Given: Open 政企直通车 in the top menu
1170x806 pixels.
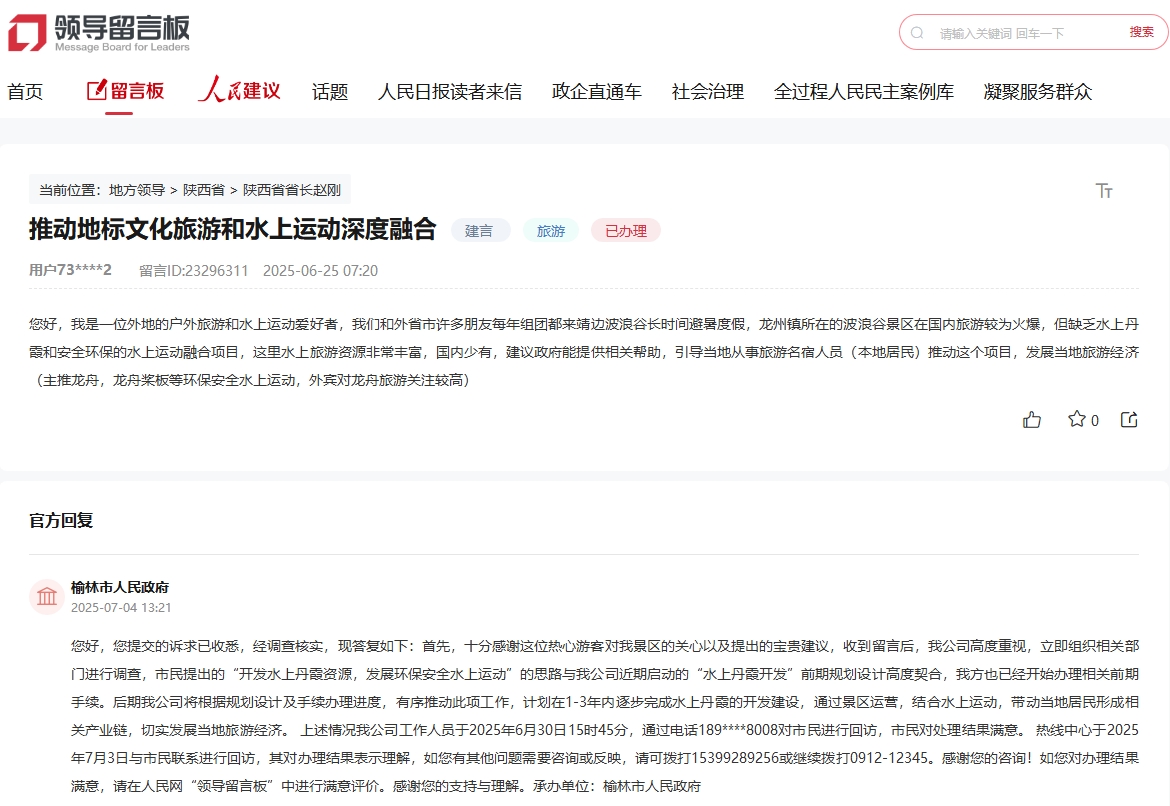Looking at the screenshot, I should (595, 91).
